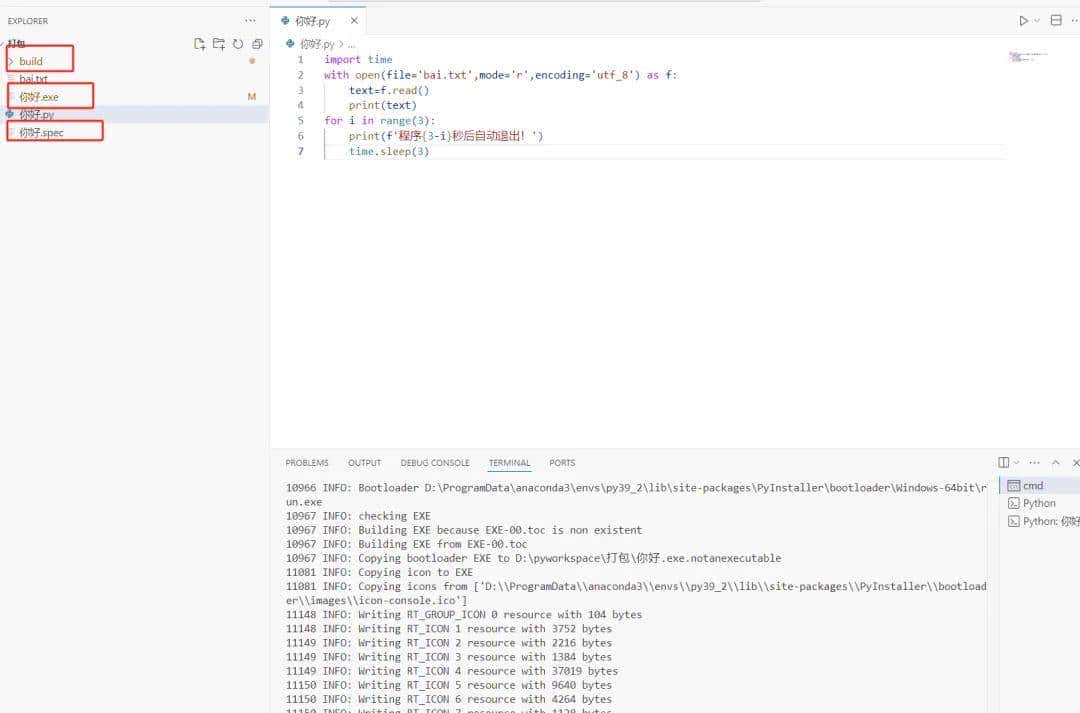Split the active terminal

(x=1003, y=461)
